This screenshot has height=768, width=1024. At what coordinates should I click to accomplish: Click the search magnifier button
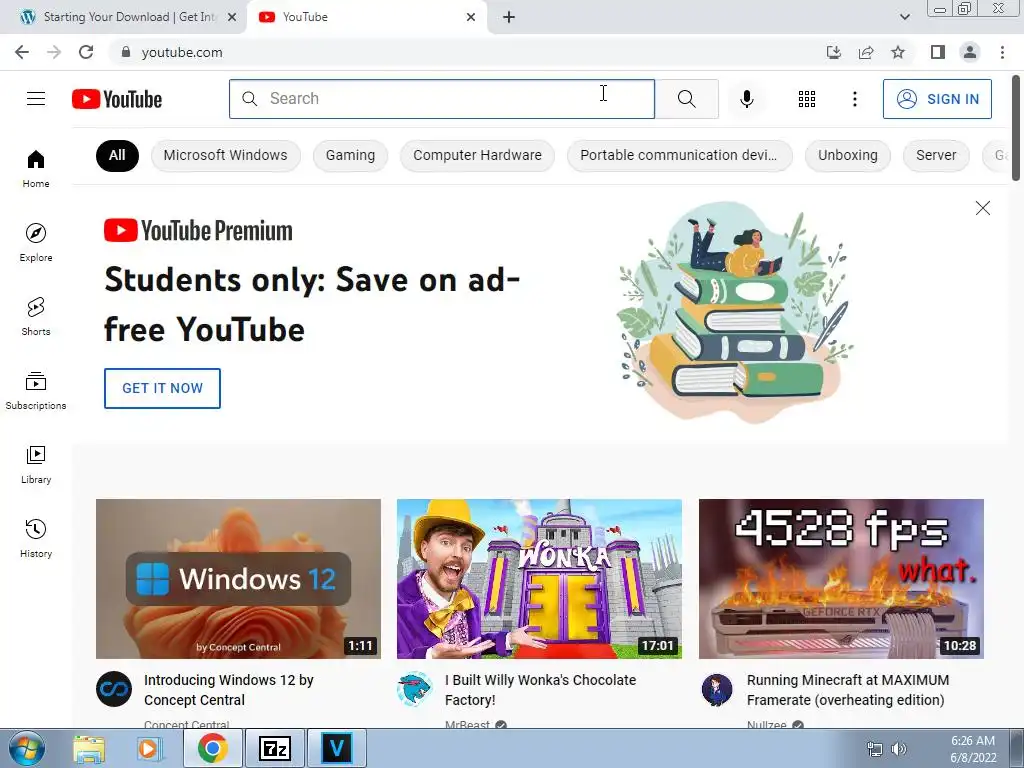[686, 99]
